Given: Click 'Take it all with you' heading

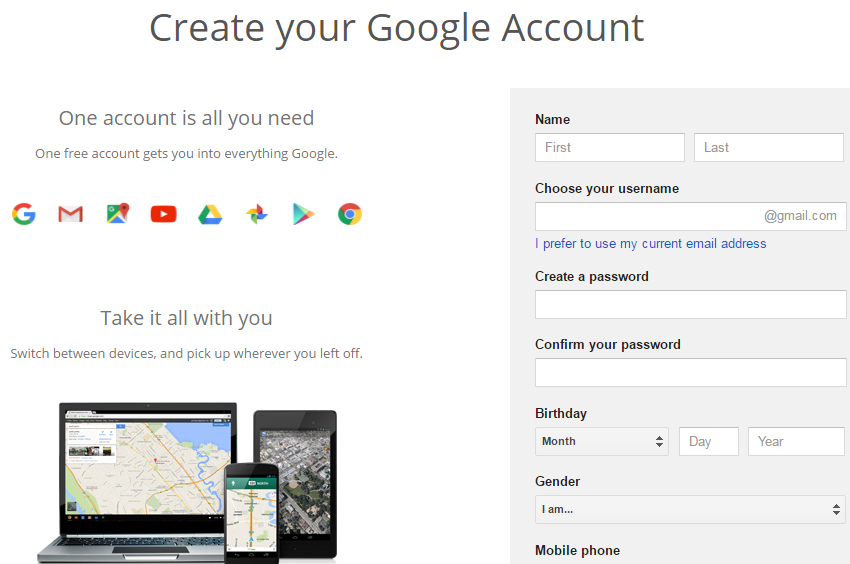Looking at the screenshot, I should 186,318.
